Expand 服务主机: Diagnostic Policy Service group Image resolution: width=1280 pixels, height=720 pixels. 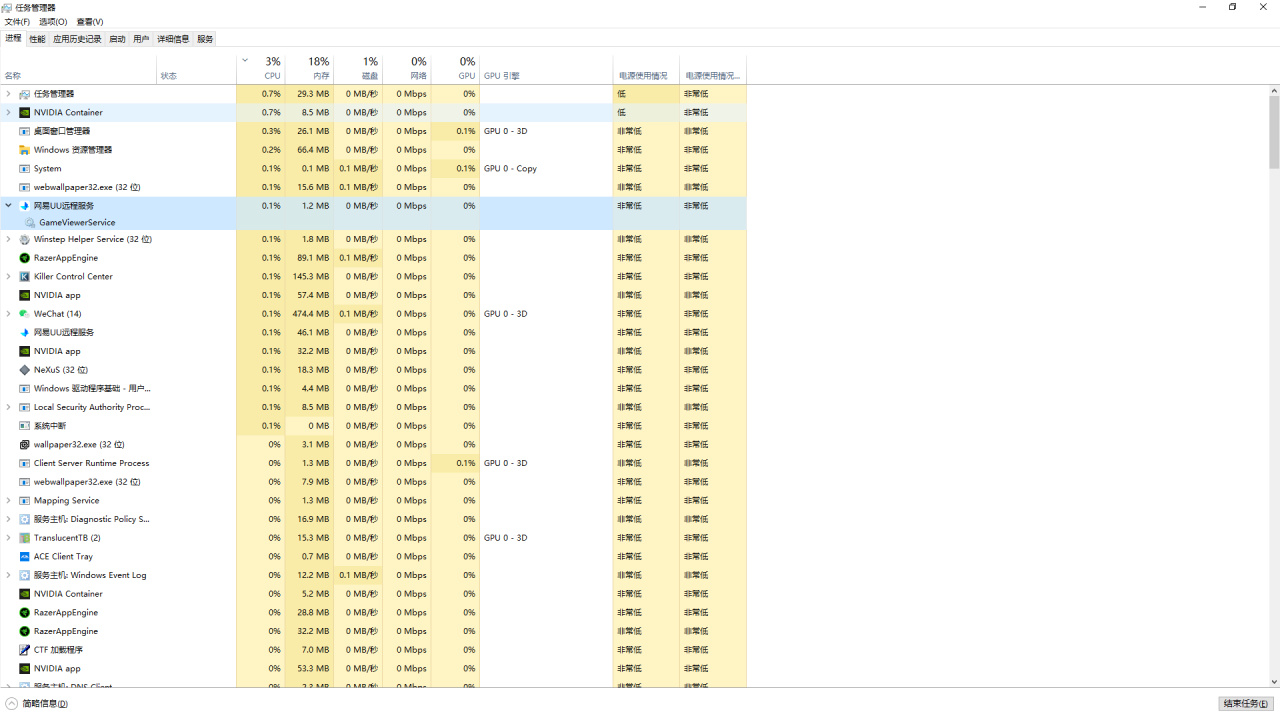(8, 519)
